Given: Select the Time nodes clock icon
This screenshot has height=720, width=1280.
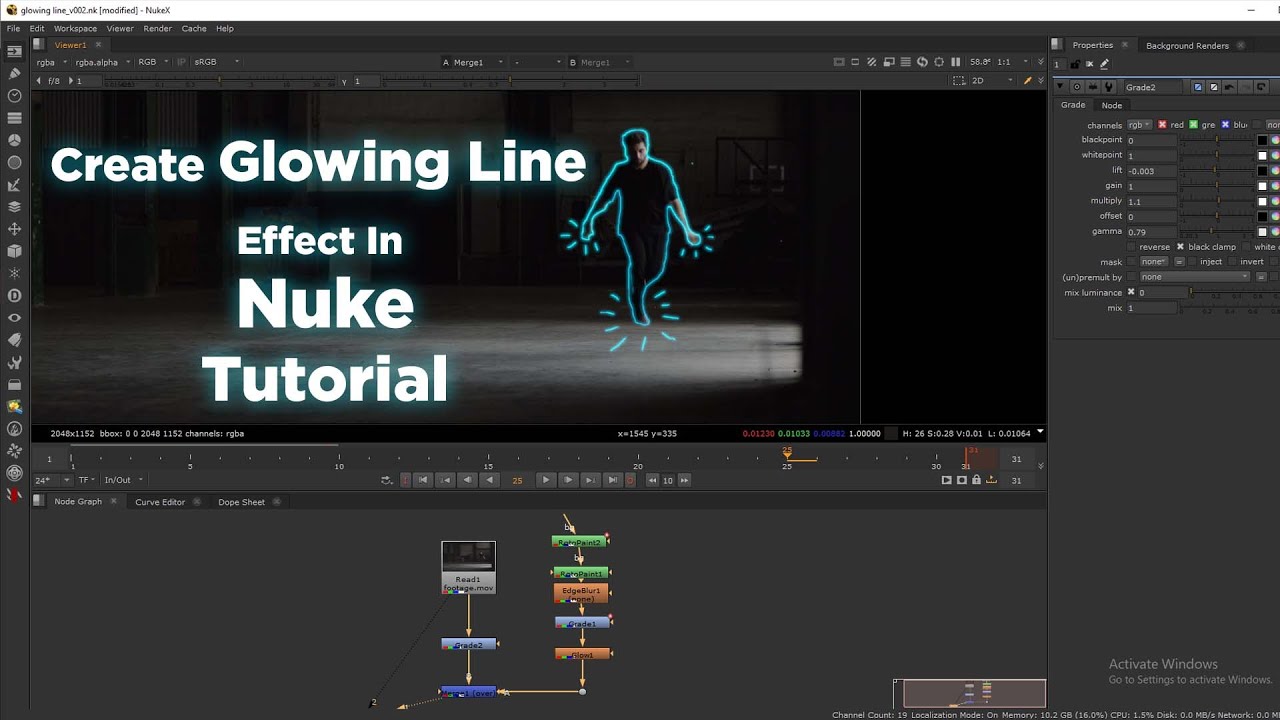Looking at the screenshot, I should 14,96.
